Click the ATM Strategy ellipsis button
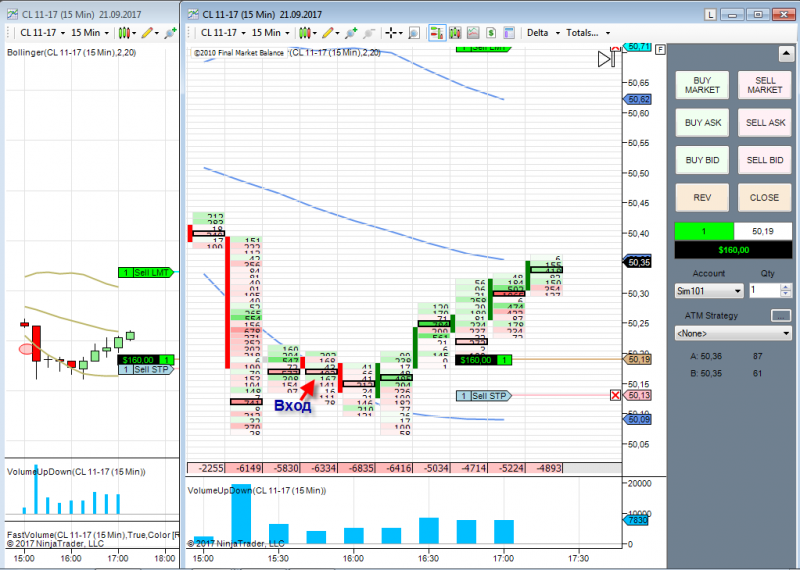 [781, 316]
